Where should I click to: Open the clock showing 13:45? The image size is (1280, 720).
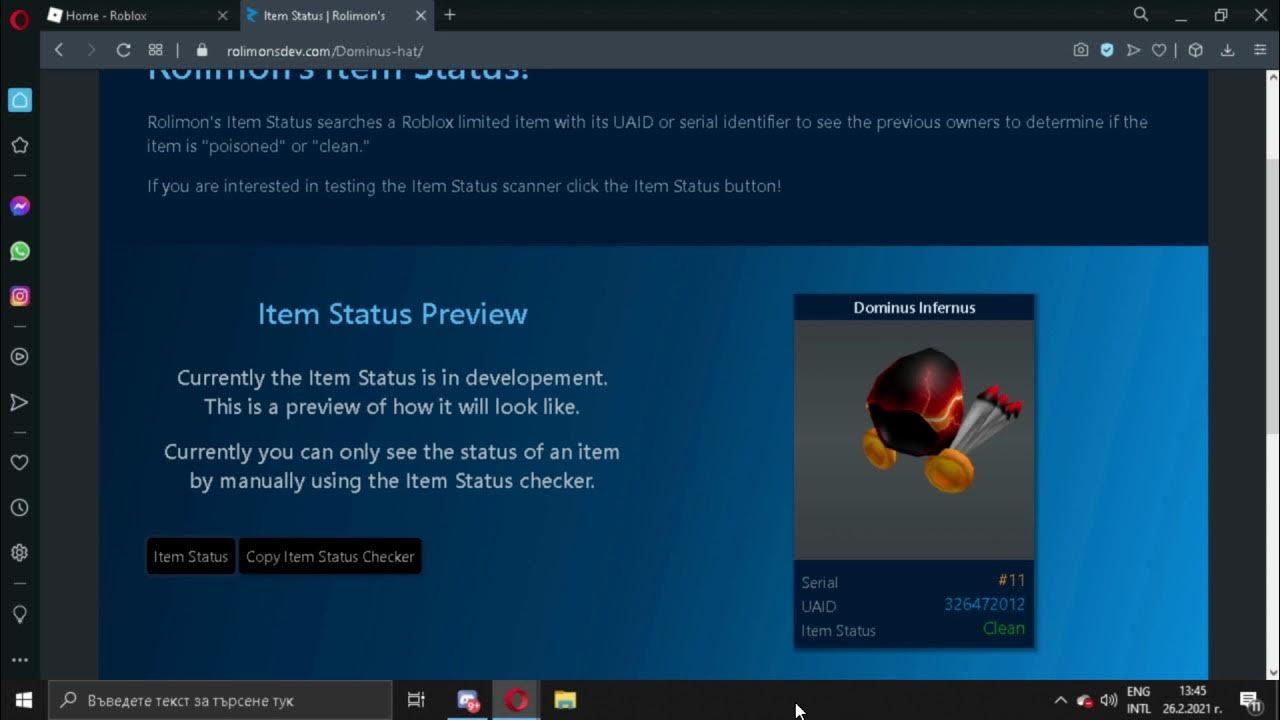point(1193,700)
